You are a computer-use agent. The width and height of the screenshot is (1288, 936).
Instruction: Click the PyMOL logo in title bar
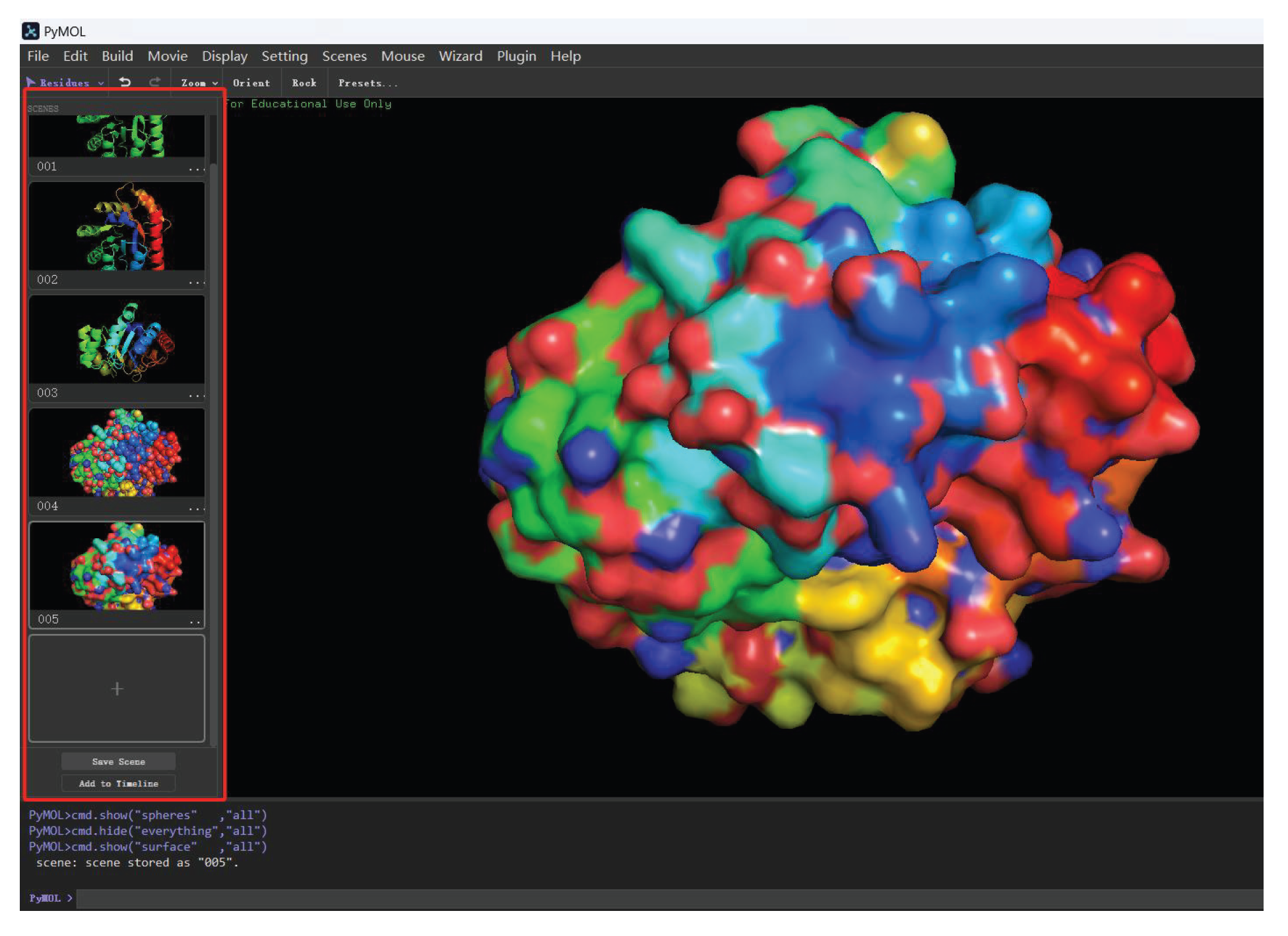(30, 31)
